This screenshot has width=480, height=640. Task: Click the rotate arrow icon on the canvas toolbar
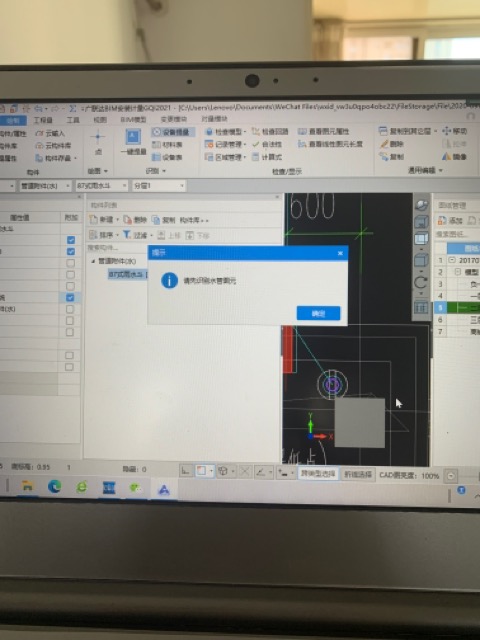[x=421, y=282]
